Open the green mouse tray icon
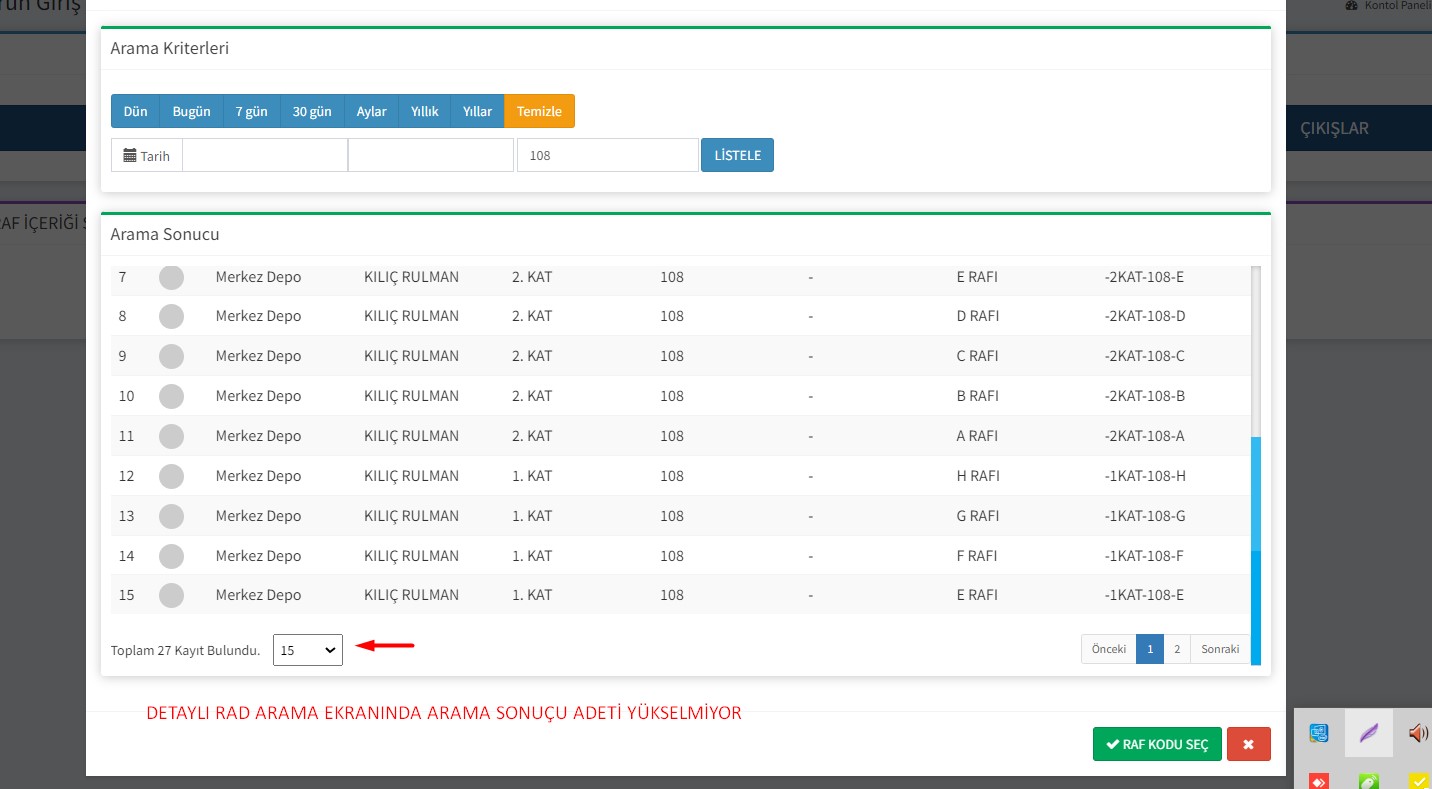This screenshot has height=789, width=1432. point(1368,781)
